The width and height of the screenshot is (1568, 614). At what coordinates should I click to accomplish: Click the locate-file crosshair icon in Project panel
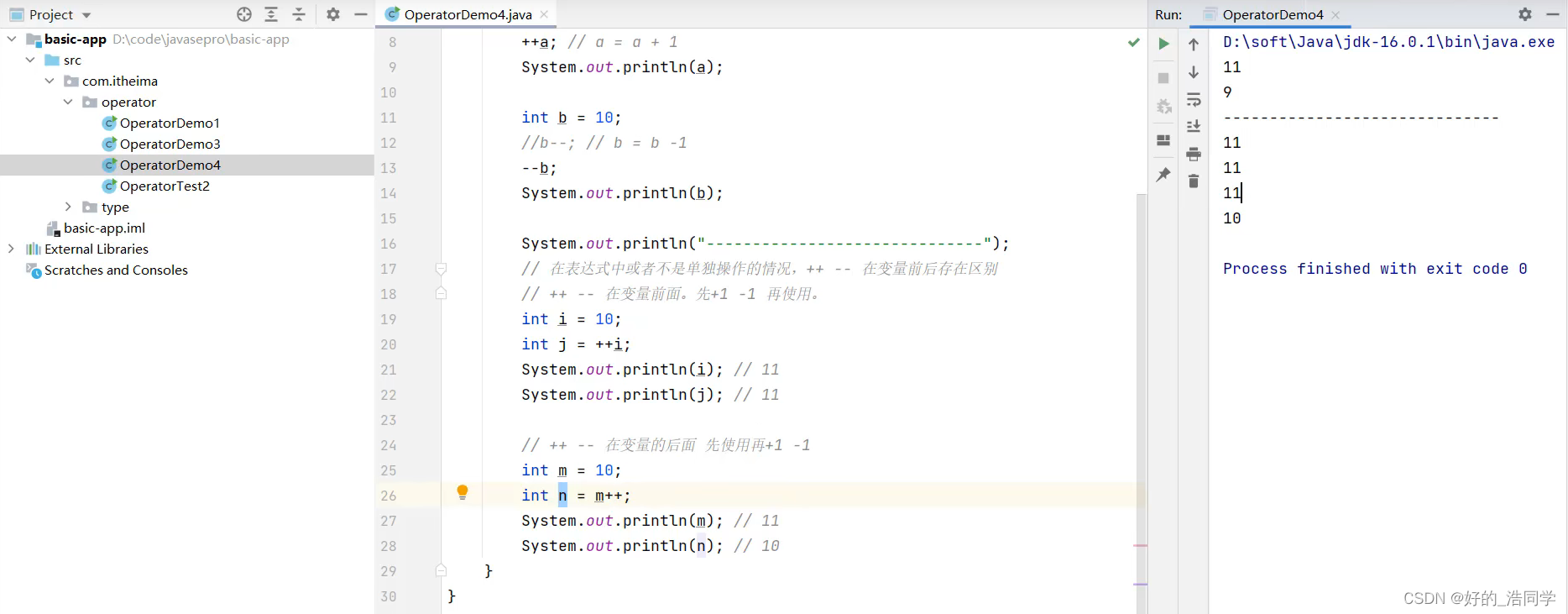point(244,14)
